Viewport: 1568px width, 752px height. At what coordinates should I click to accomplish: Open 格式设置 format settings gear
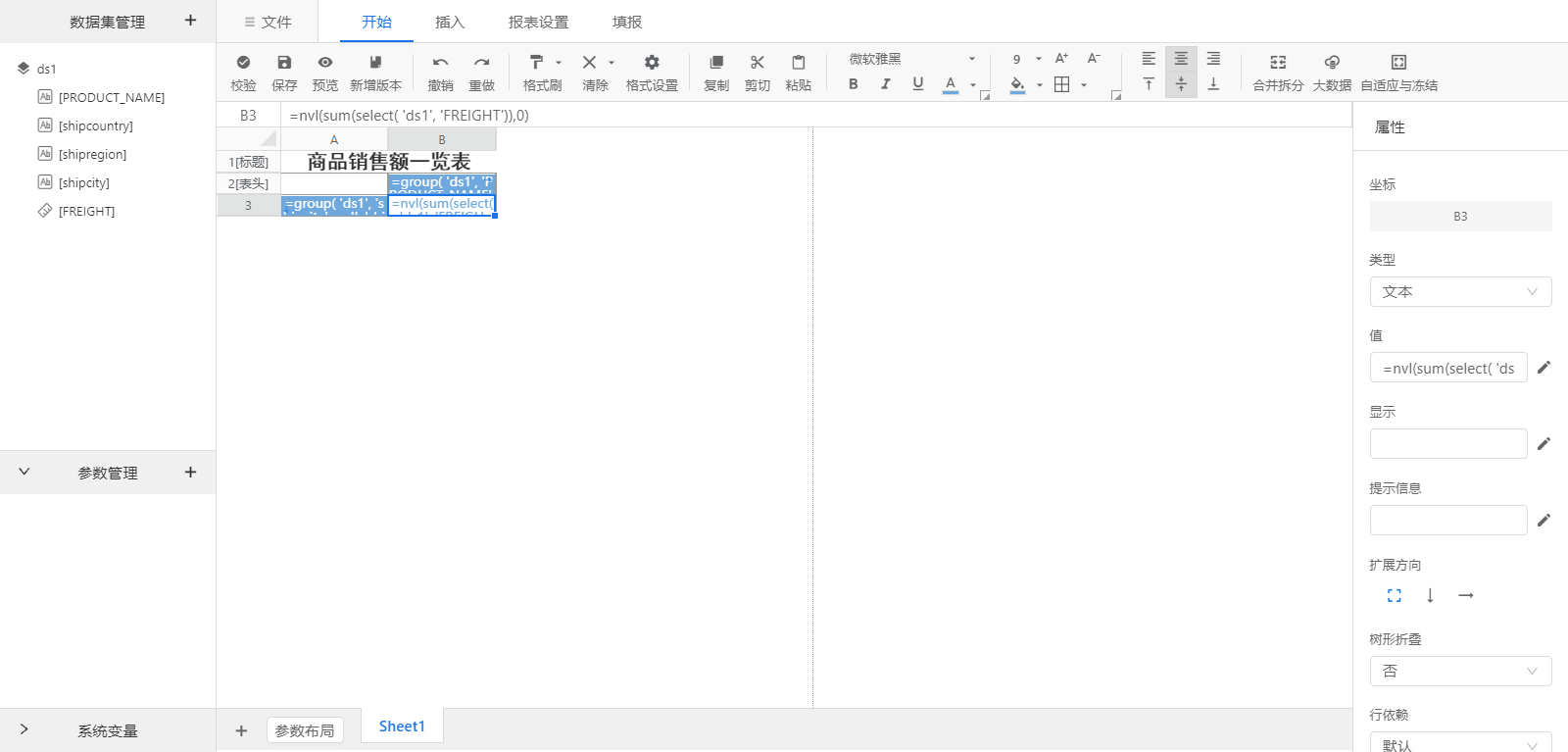click(x=652, y=62)
